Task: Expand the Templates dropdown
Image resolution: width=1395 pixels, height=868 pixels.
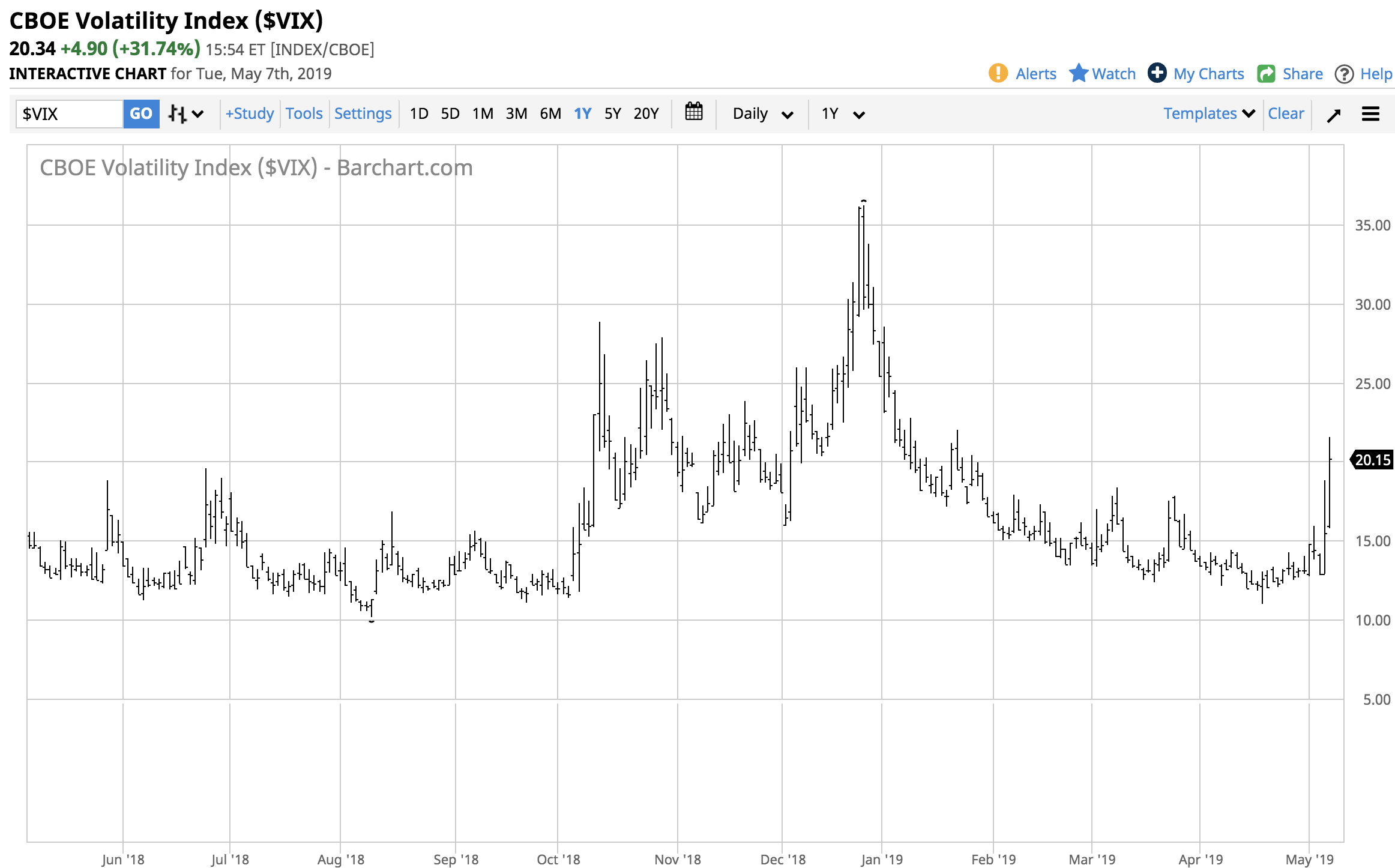Action: tap(1209, 113)
